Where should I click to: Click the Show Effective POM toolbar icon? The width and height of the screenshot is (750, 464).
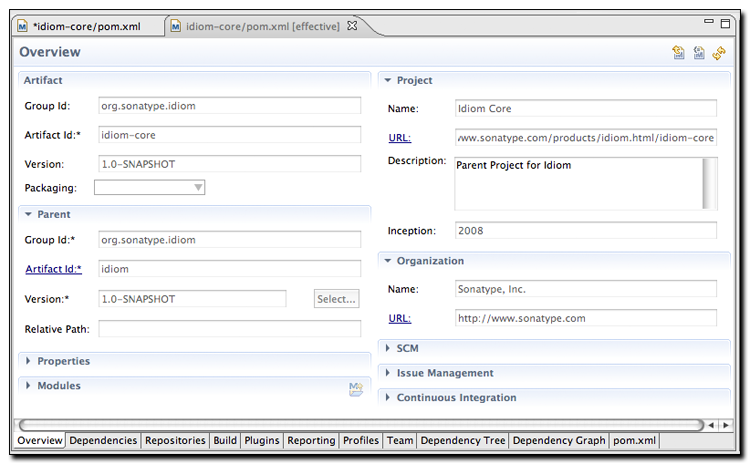click(699, 53)
